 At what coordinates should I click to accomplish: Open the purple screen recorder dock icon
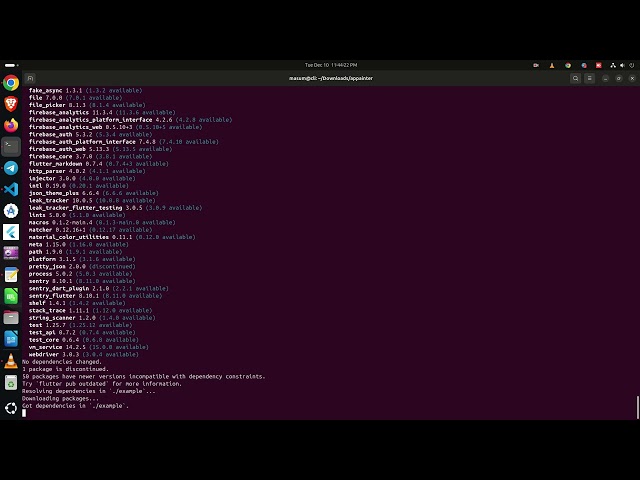pos(11,253)
